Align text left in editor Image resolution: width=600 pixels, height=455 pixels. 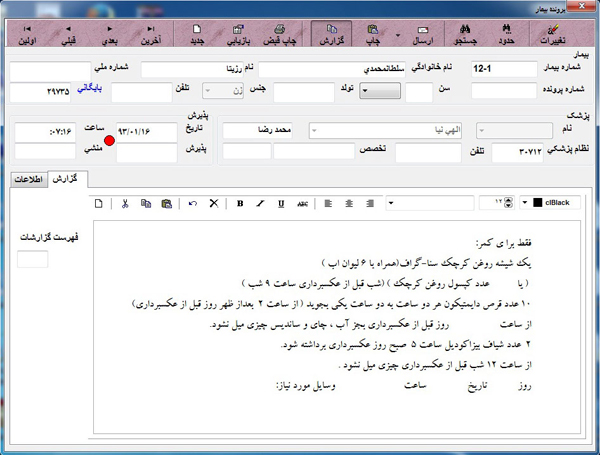pyautogui.click(x=328, y=203)
